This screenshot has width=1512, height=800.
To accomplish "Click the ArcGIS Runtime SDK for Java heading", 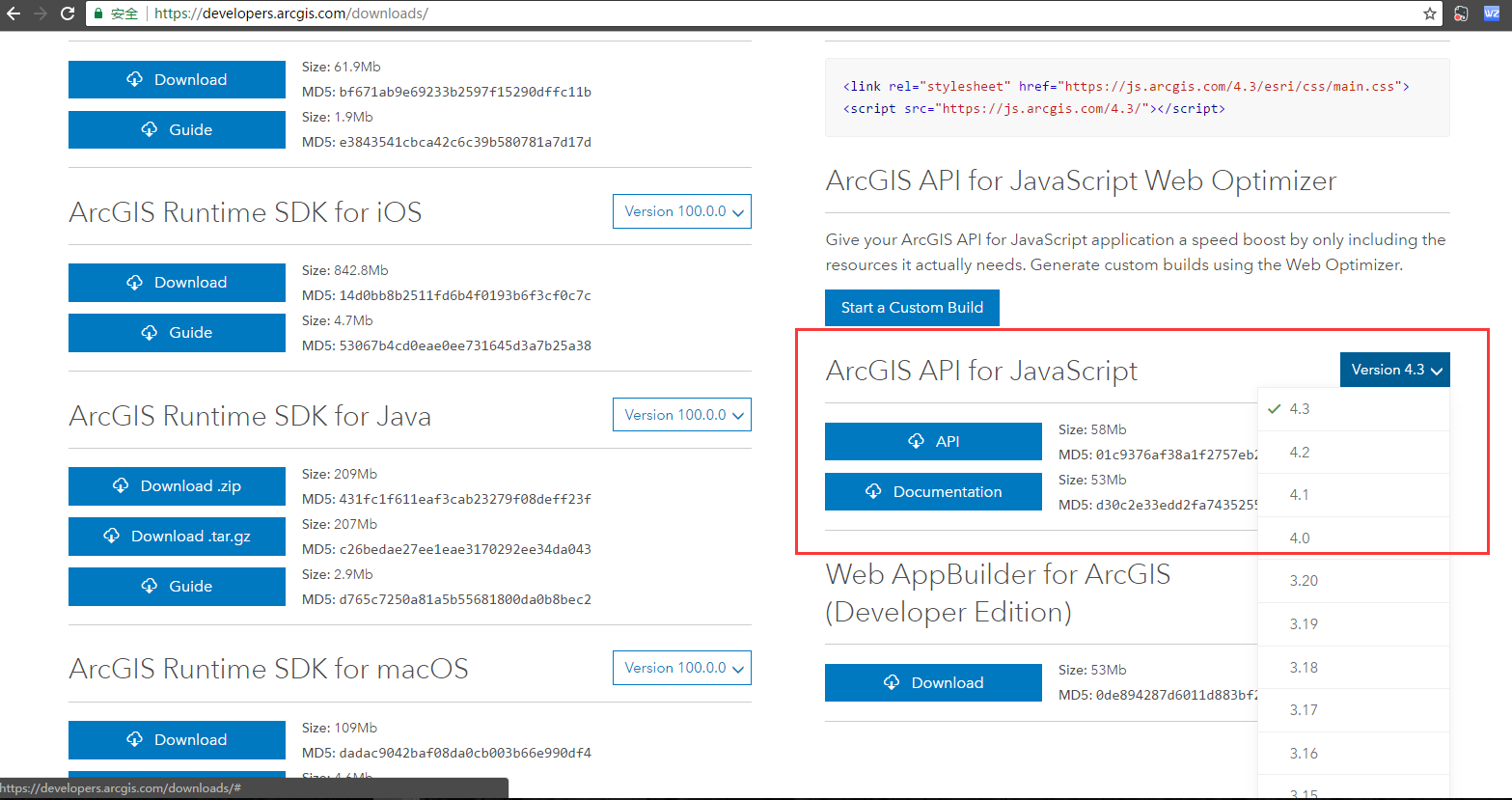I will coord(250,416).
